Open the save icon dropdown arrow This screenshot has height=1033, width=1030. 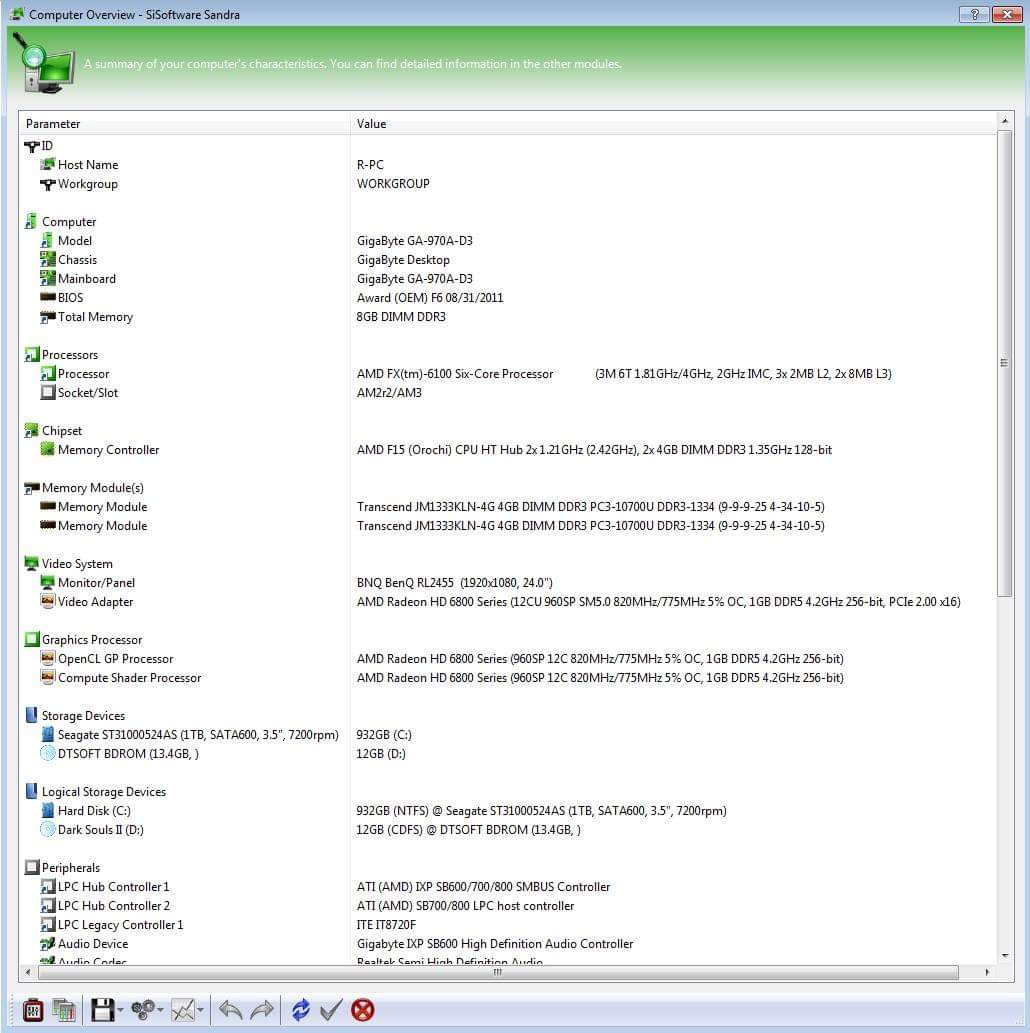click(x=121, y=1011)
